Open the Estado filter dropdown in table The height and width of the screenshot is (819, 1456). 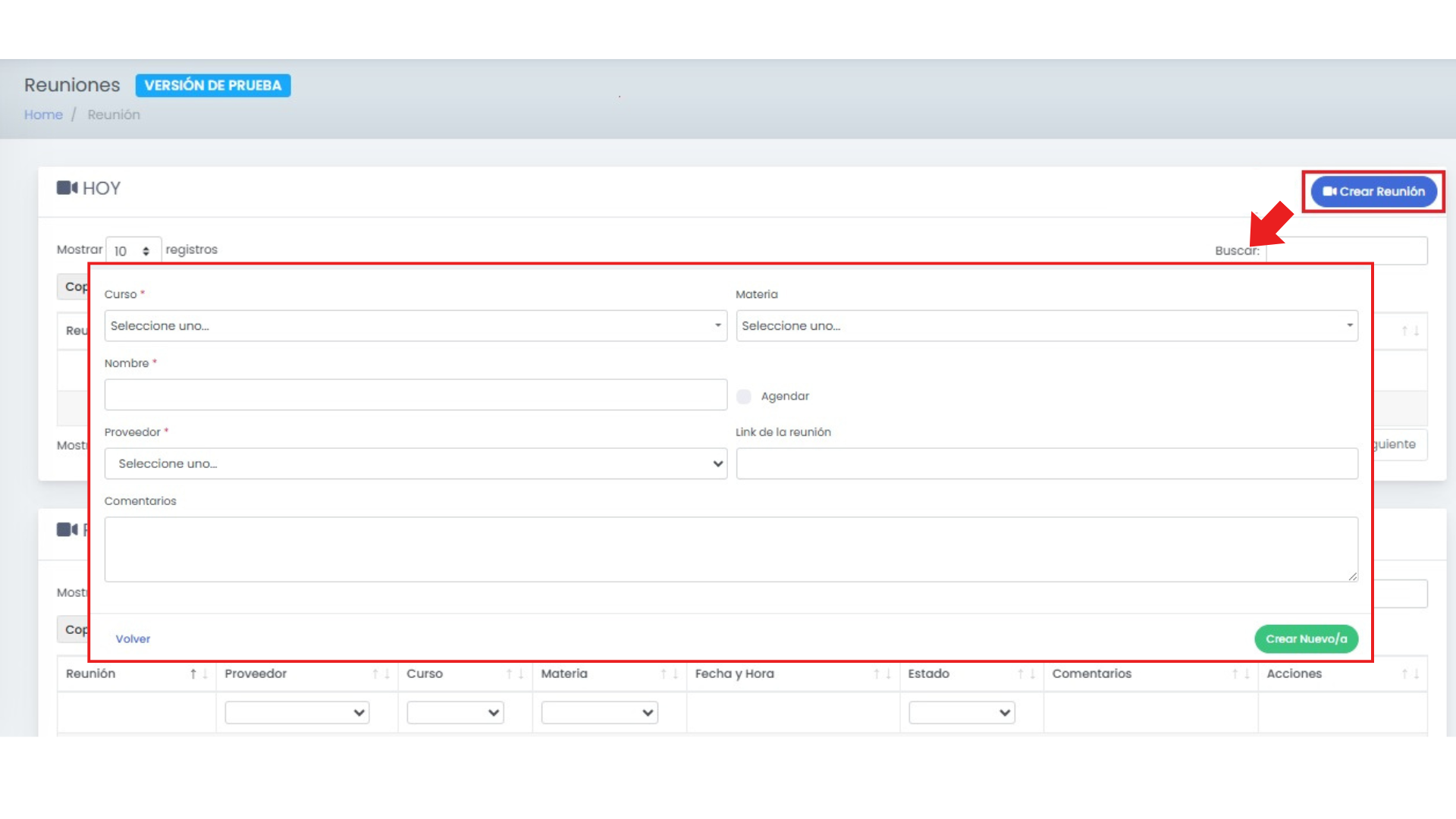coord(962,713)
